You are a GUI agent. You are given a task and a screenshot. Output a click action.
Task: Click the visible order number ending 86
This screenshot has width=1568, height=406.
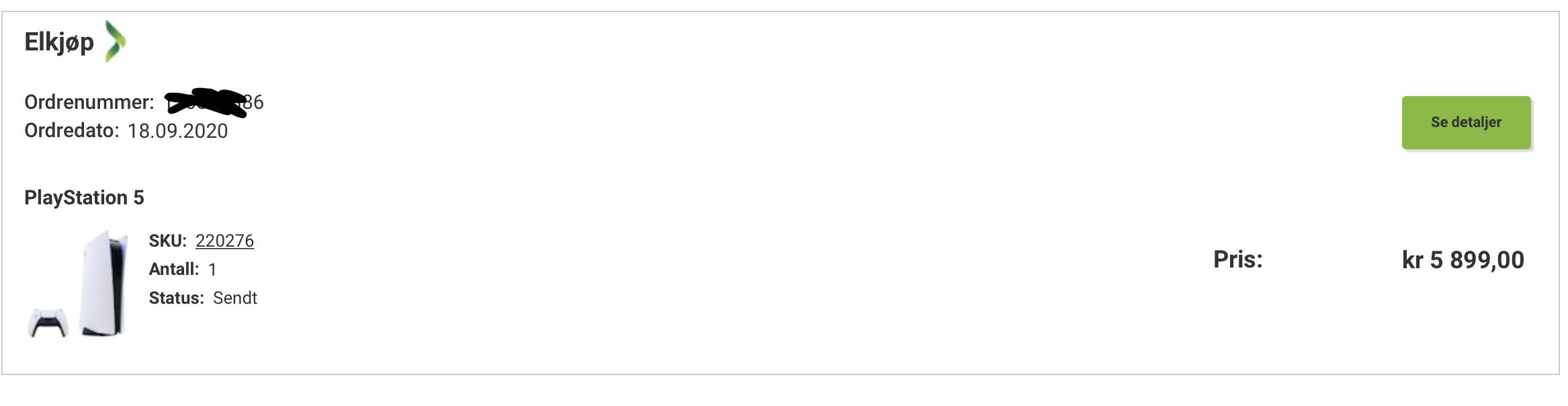pos(254,102)
